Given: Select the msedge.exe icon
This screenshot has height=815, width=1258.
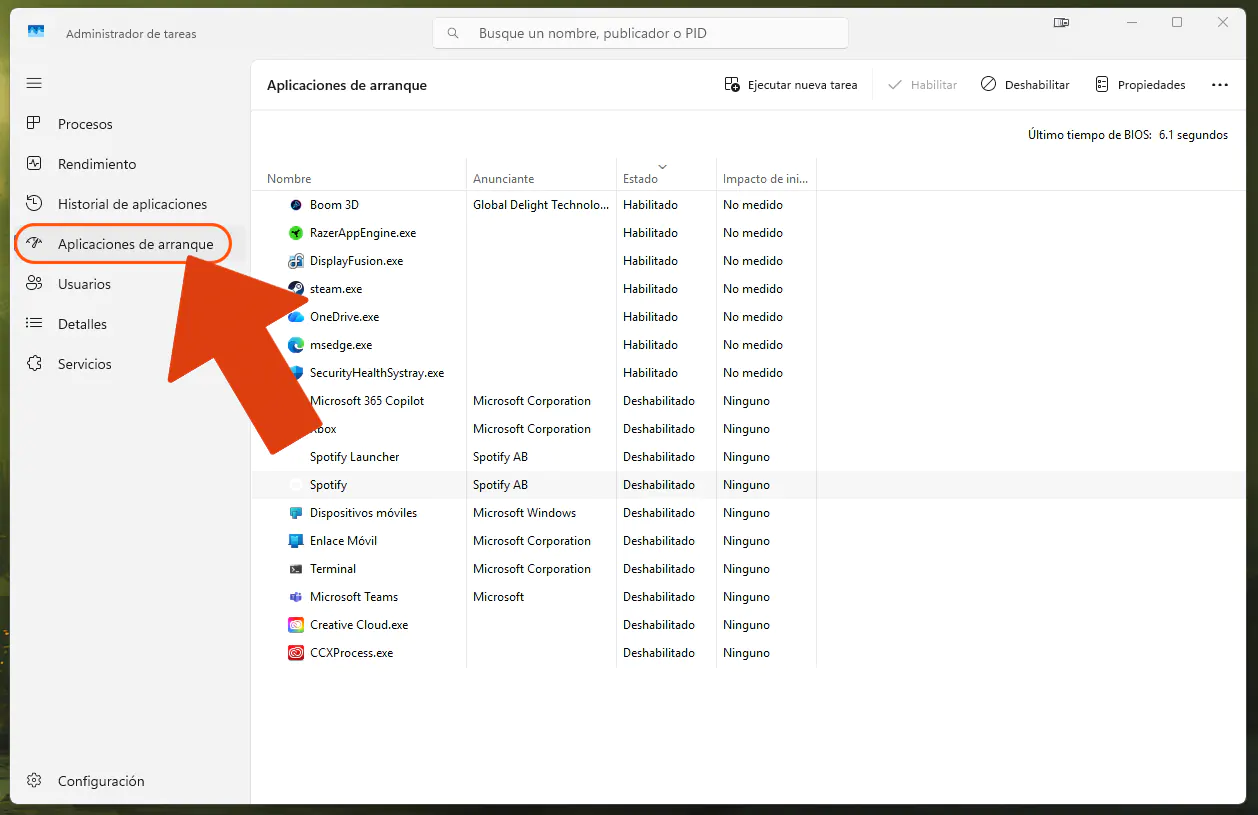Looking at the screenshot, I should click(x=295, y=345).
